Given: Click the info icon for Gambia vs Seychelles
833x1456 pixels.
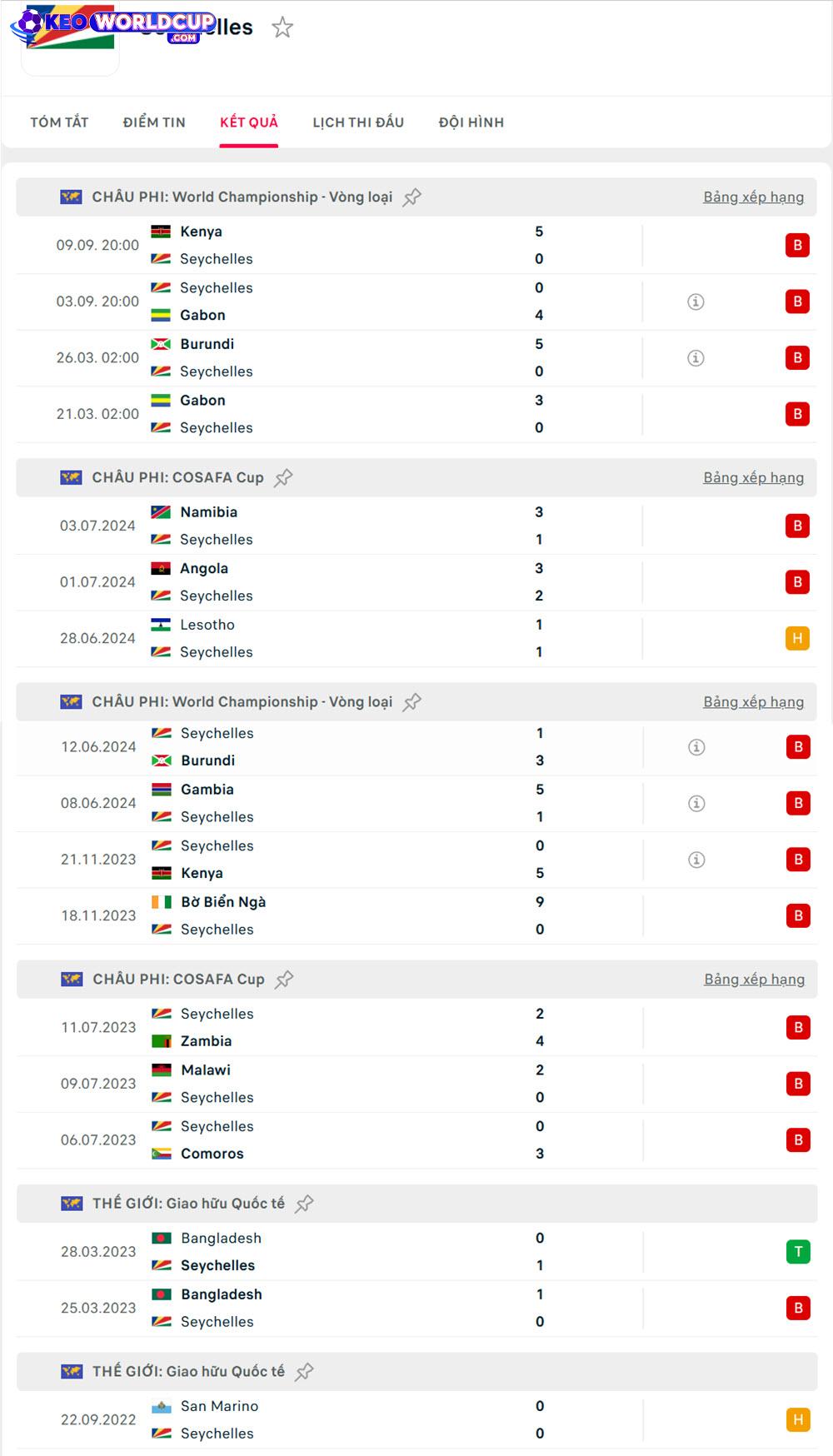Looking at the screenshot, I should [696, 804].
